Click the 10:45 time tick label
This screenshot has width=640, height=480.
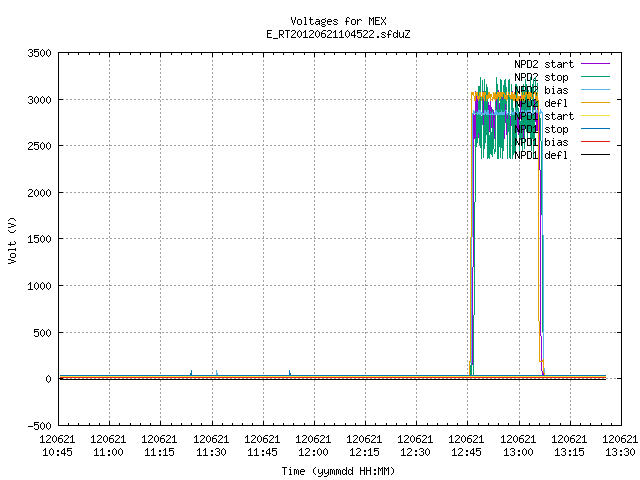click(57, 453)
